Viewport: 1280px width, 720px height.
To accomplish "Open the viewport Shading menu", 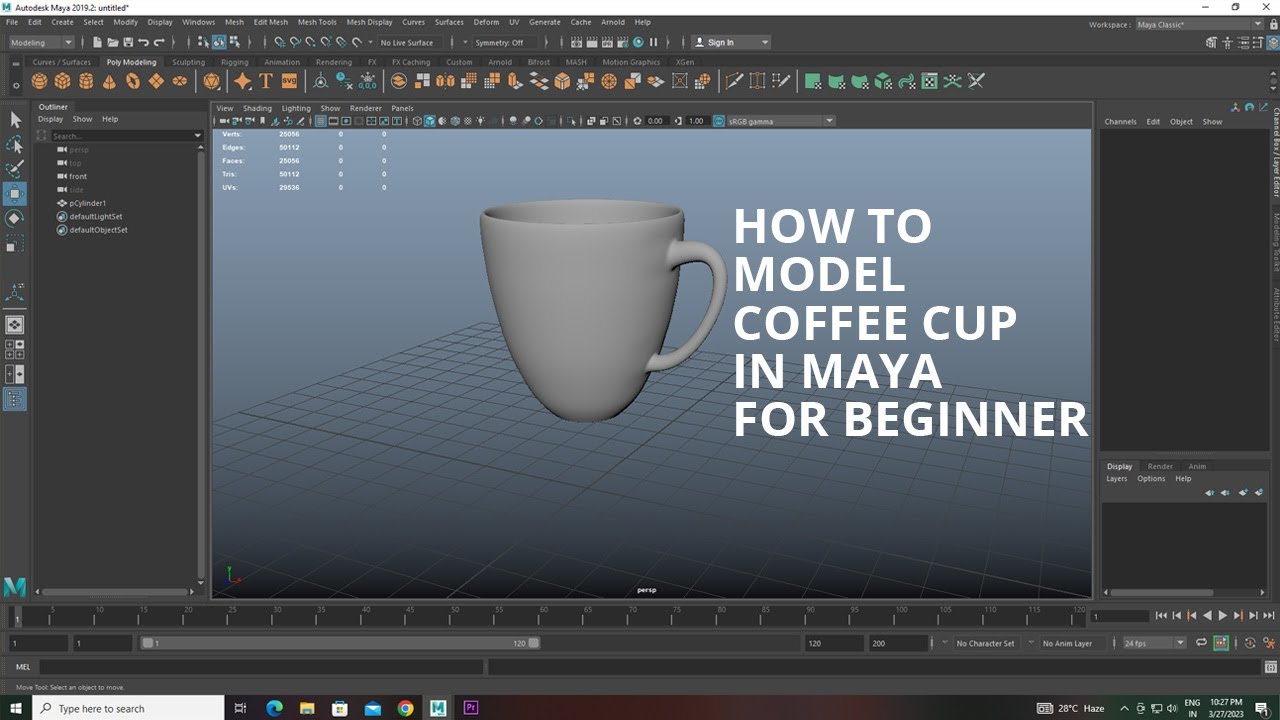I will click(x=257, y=108).
